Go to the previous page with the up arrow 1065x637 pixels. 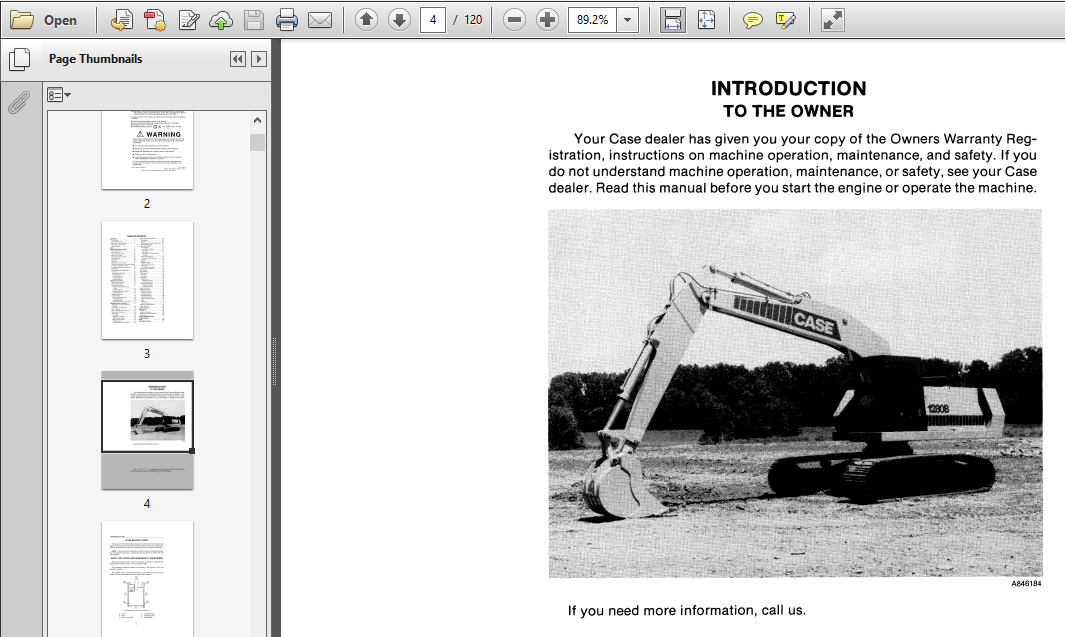point(366,20)
